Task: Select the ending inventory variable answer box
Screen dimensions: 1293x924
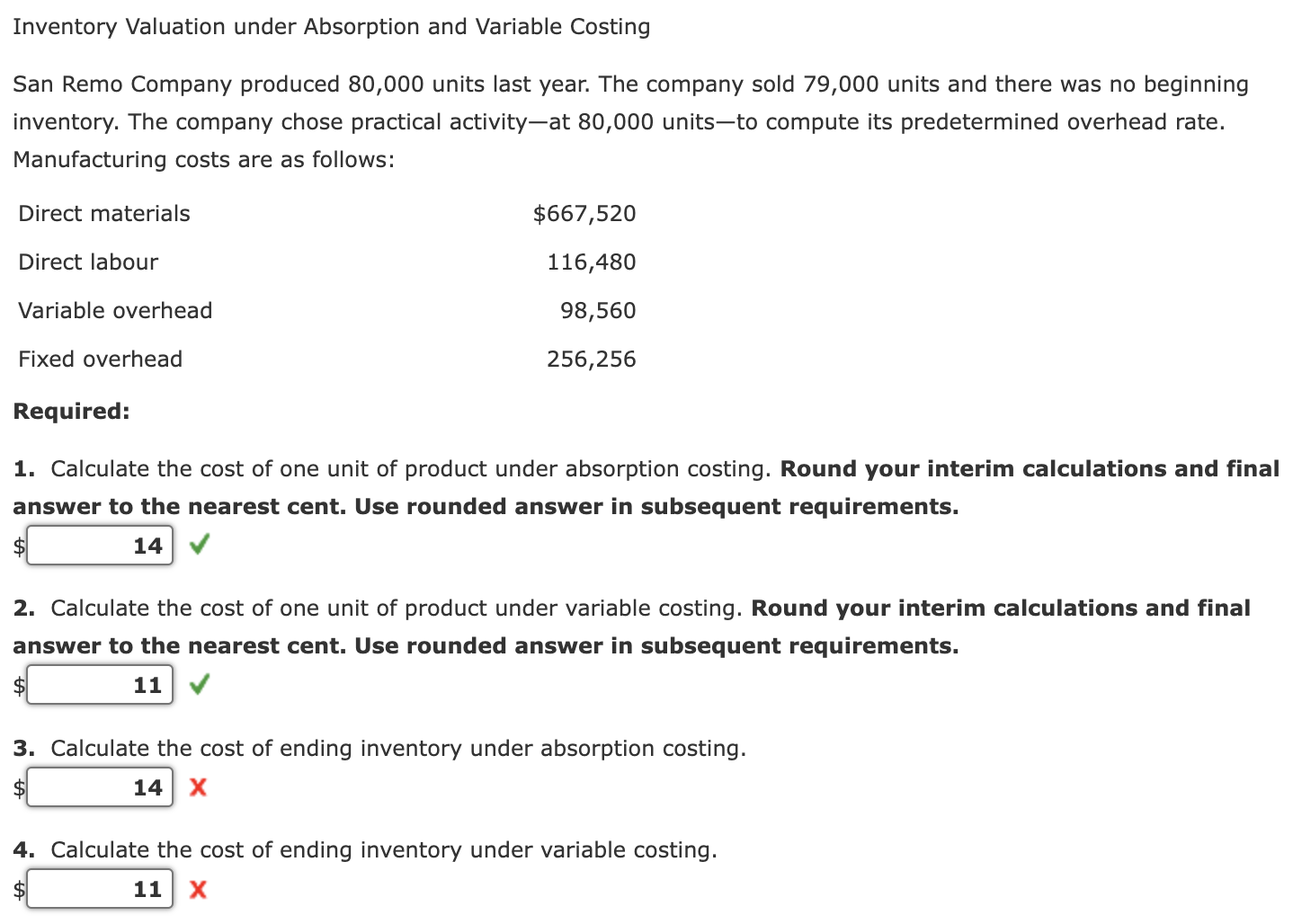Action: pos(99,890)
